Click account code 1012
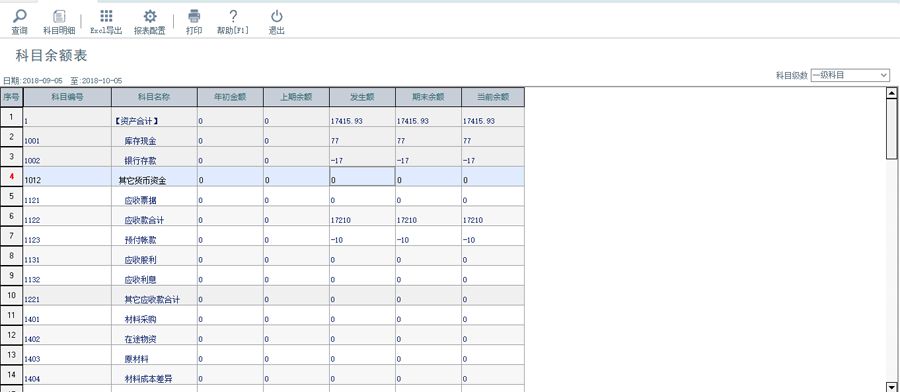The height and width of the screenshot is (392, 900). [32, 180]
